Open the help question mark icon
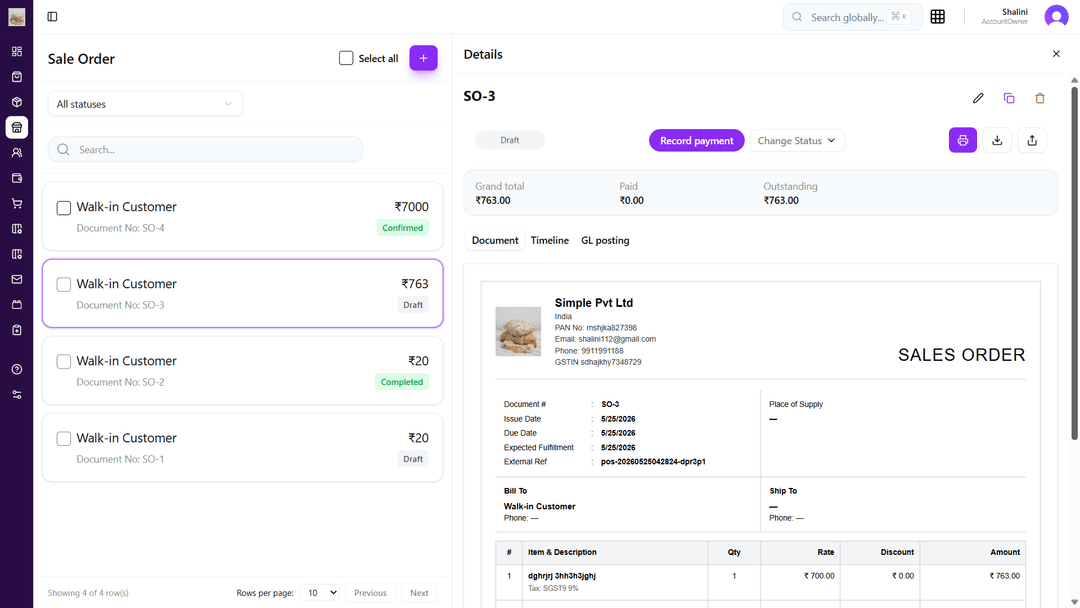 (17, 369)
